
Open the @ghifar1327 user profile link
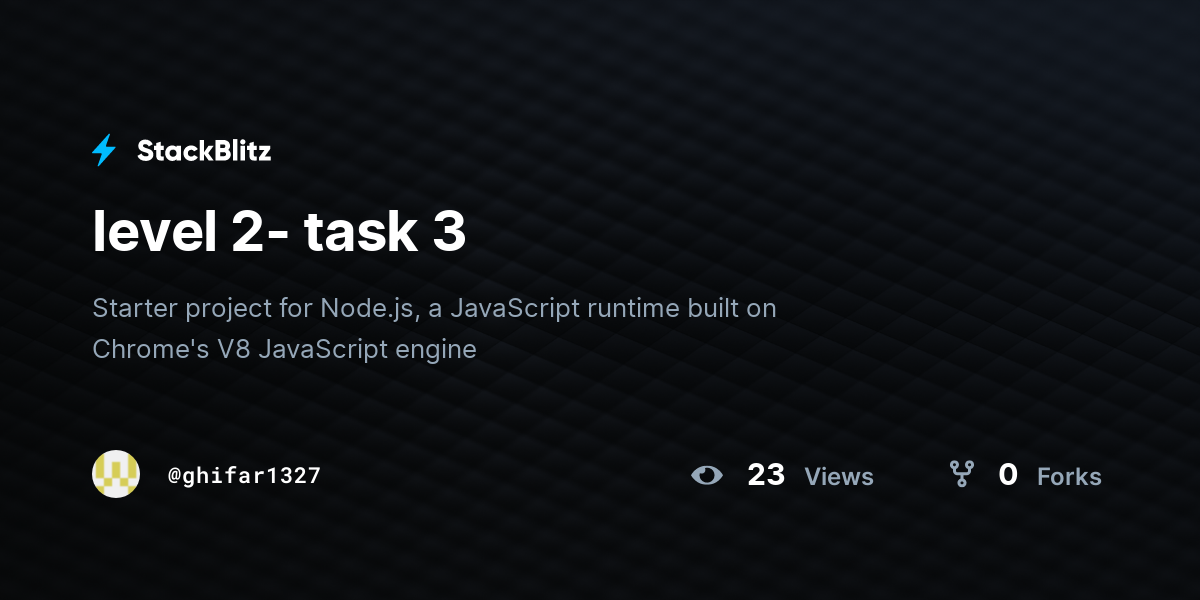point(244,476)
